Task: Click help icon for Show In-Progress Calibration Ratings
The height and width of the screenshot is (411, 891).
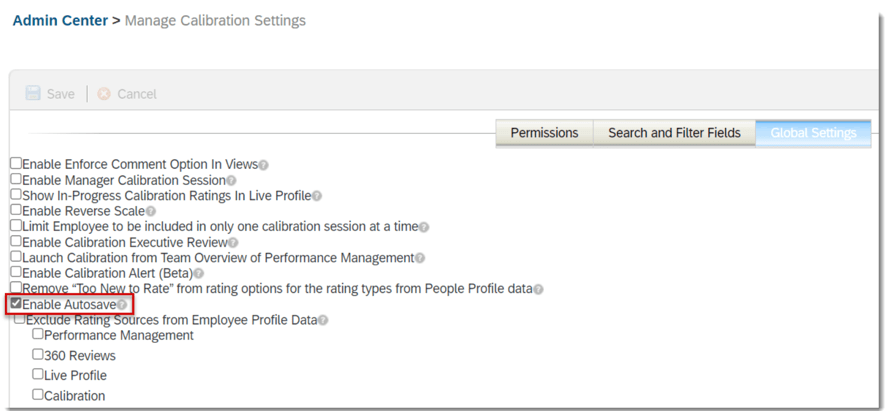Action: (x=317, y=196)
